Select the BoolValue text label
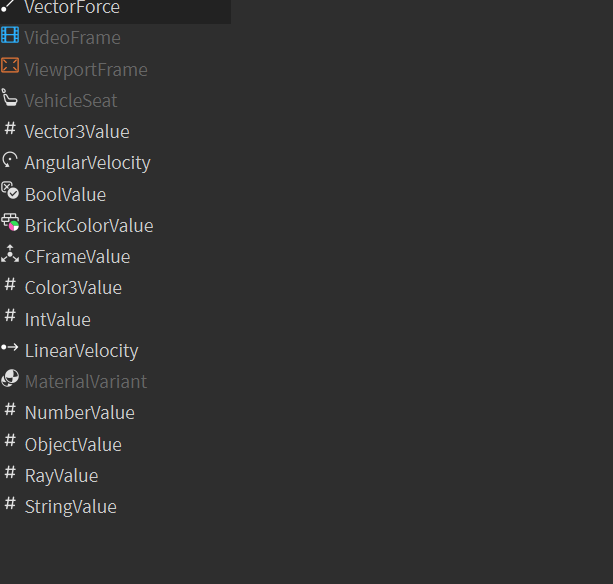This screenshot has width=613, height=584. (x=65, y=195)
